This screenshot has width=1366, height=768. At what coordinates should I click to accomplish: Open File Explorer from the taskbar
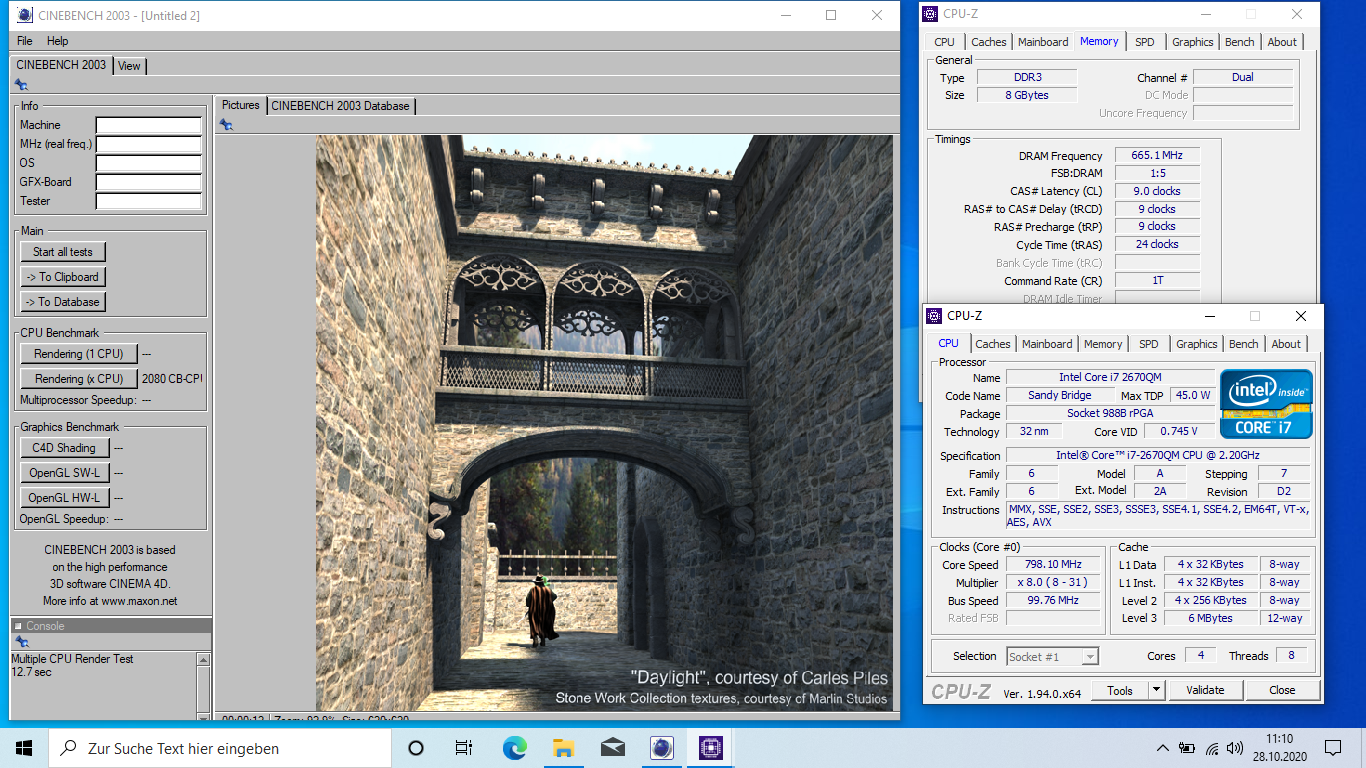click(563, 748)
